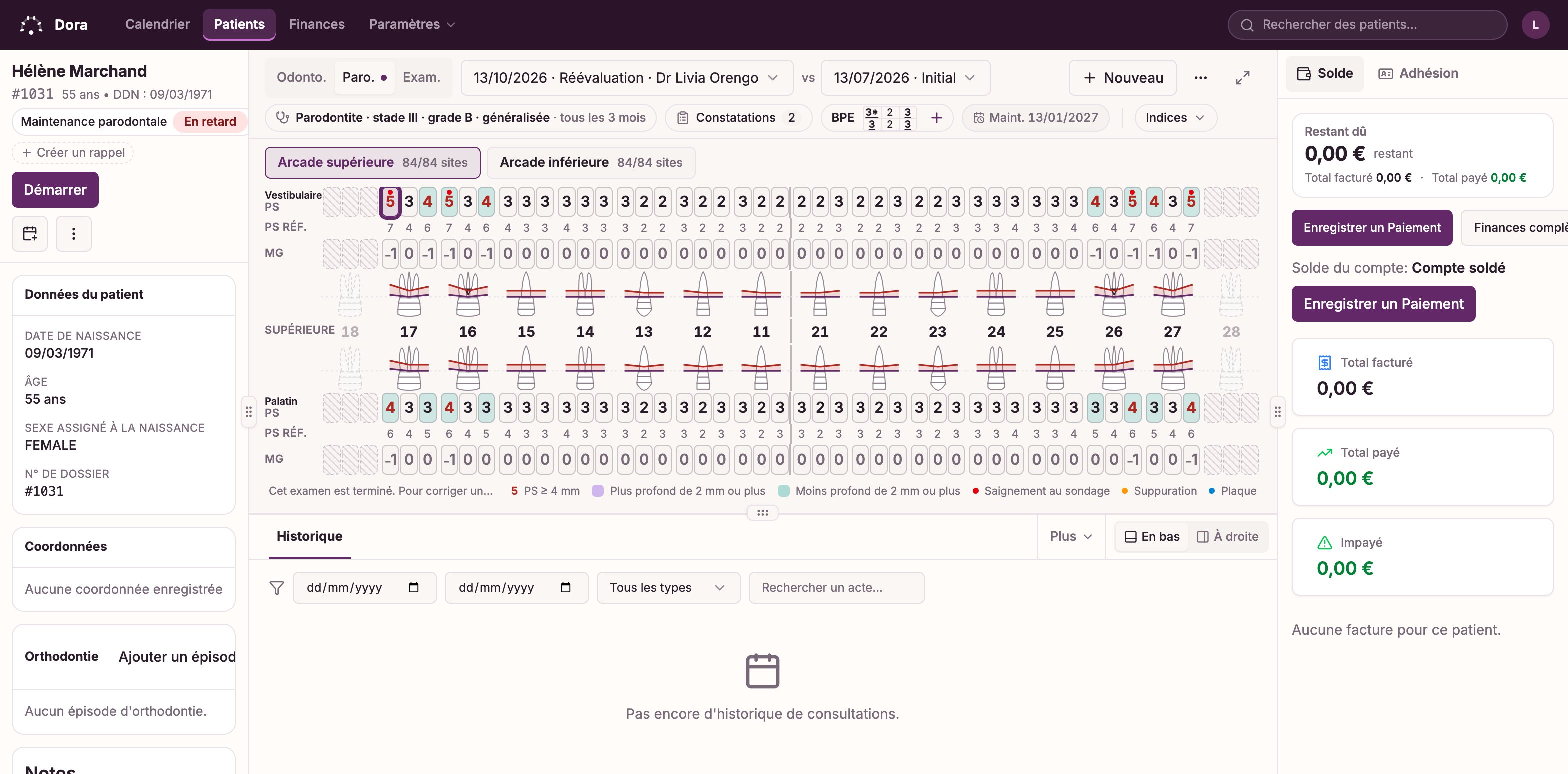Image resolution: width=1568 pixels, height=774 pixels.
Task: Click the user avatar L icon
Action: point(1535,25)
